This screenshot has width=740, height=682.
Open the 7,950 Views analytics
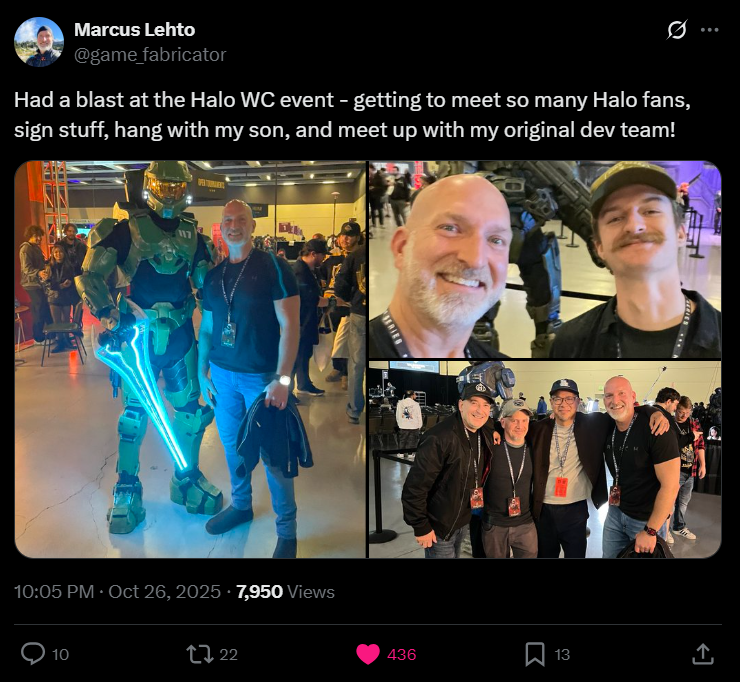(x=285, y=591)
